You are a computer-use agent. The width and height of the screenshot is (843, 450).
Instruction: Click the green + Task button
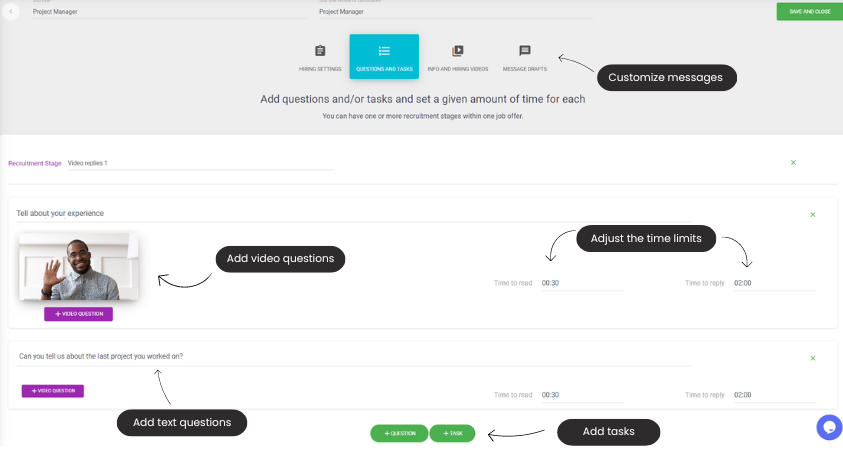(452, 433)
